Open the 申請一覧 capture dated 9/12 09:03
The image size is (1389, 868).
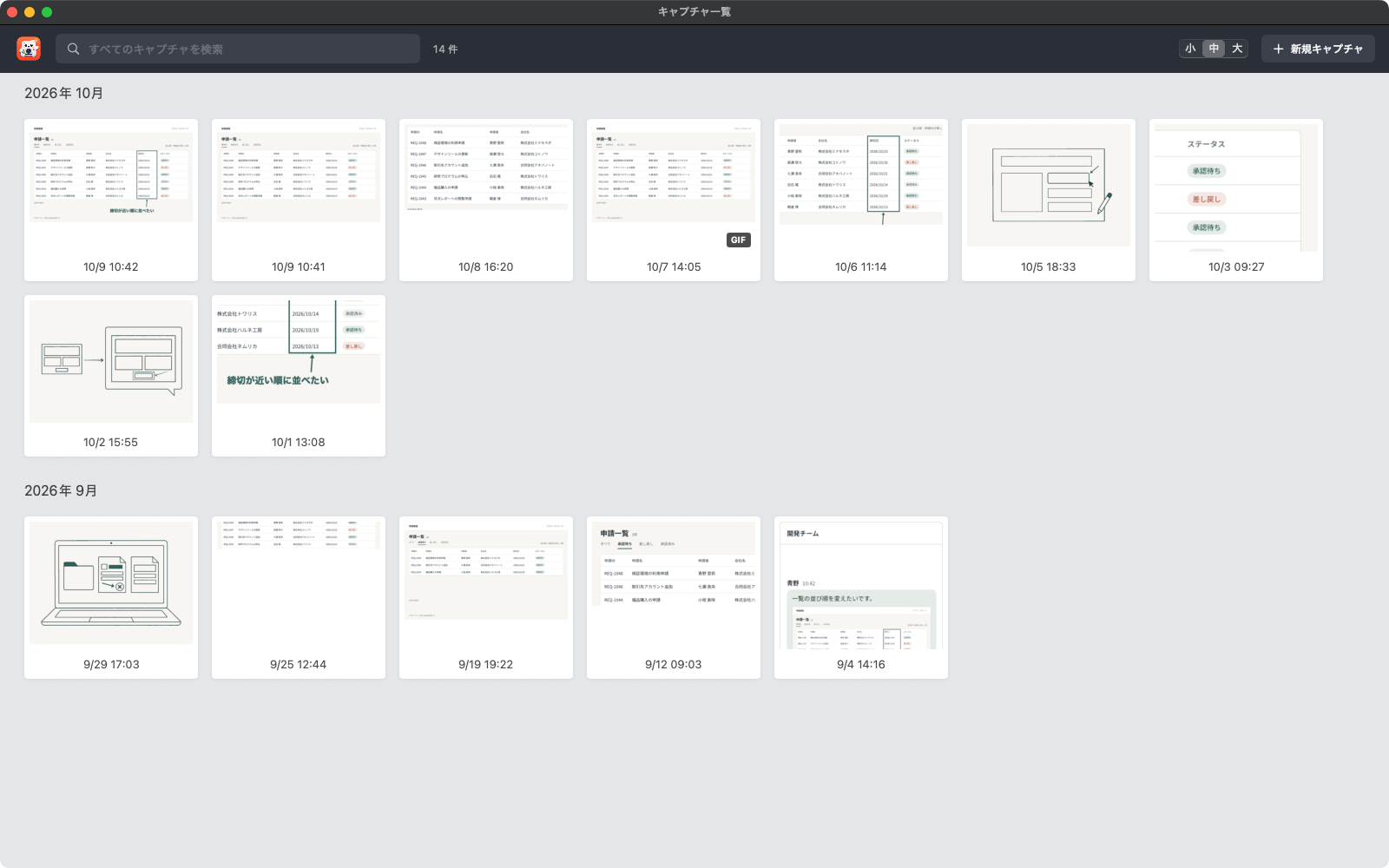point(674,597)
